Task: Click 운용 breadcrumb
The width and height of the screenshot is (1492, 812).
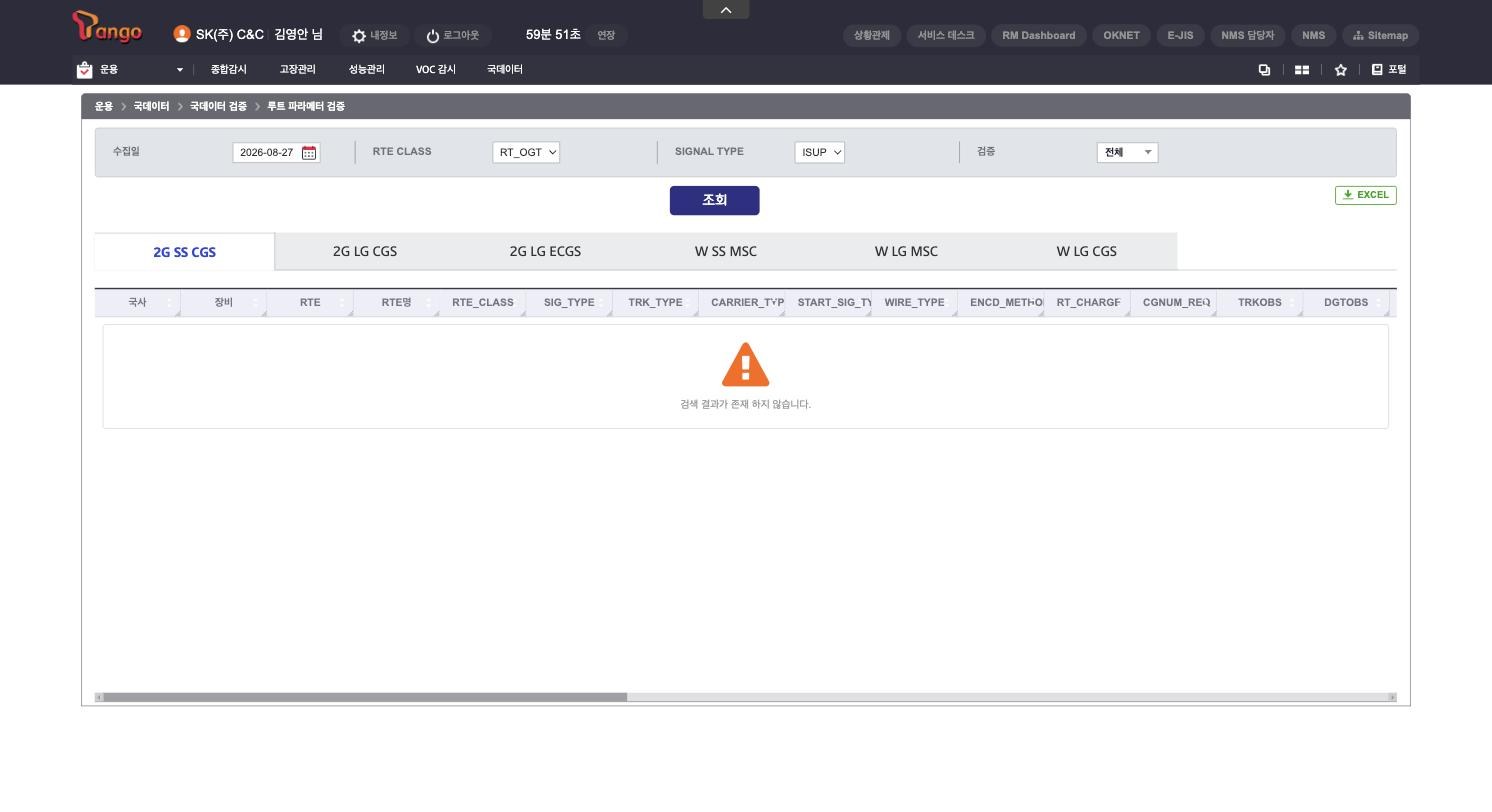Action: click(104, 106)
